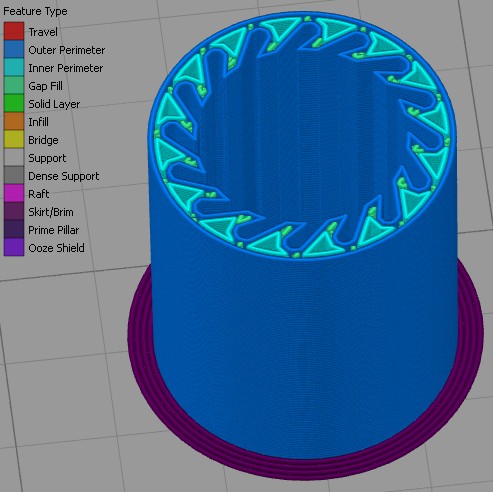This screenshot has width=493, height=492.
Task: Click the "Feature Type" legend heading
Action: click(x=35, y=12)
